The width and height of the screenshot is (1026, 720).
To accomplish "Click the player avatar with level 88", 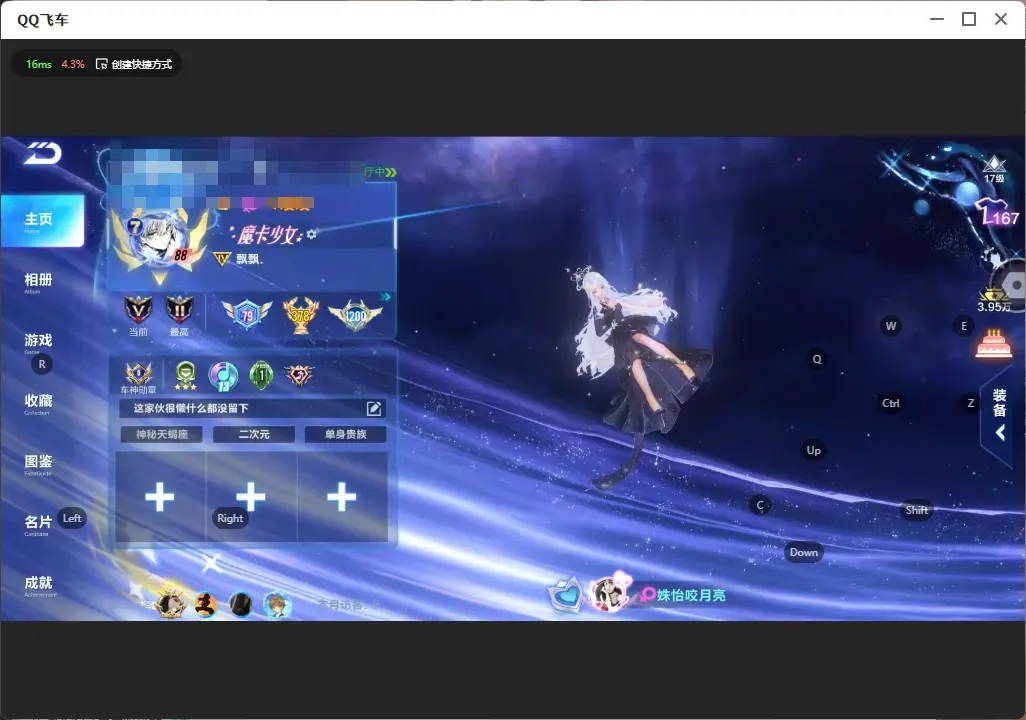I will tap(160, 241).
